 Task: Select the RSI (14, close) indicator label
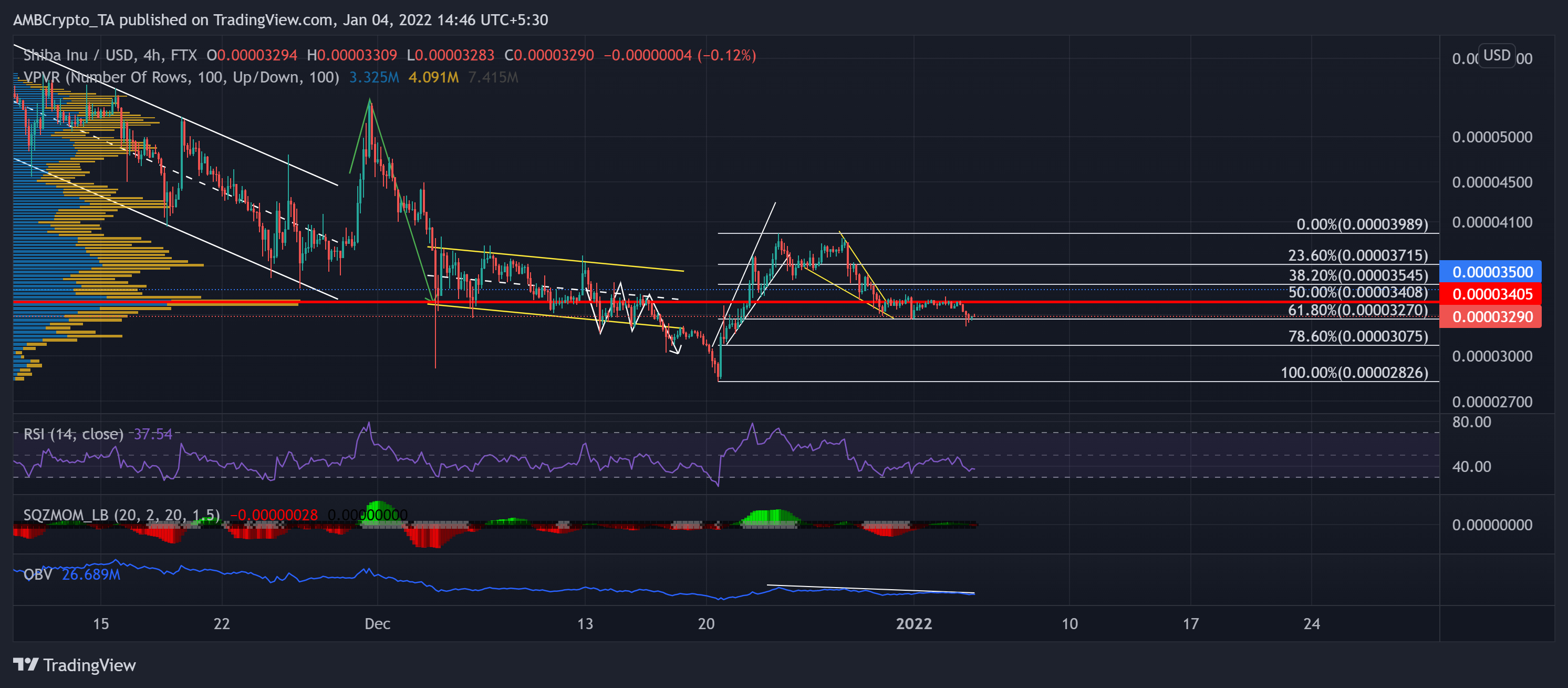(73, 434)
